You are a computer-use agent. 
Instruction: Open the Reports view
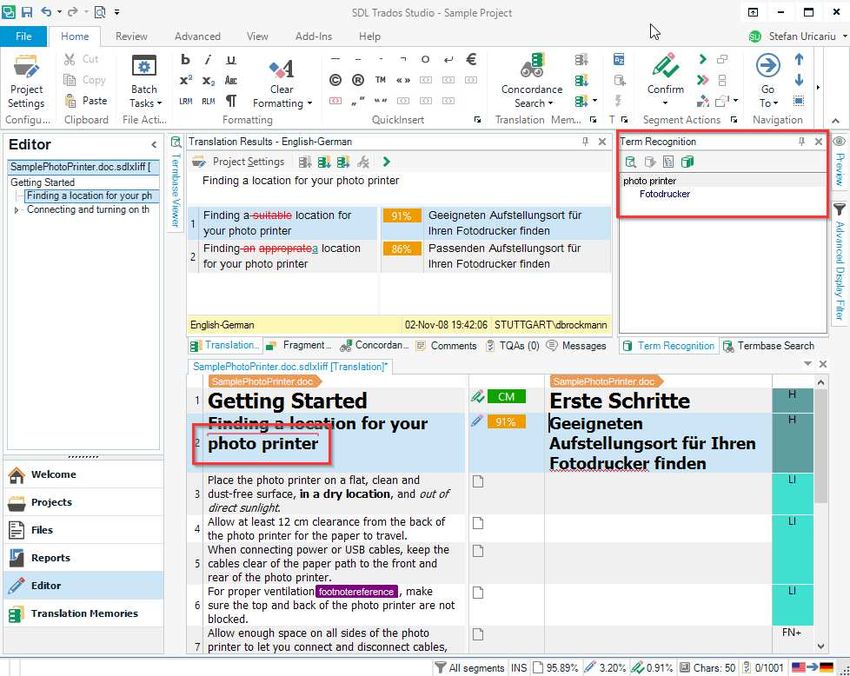tap(83, 558)
